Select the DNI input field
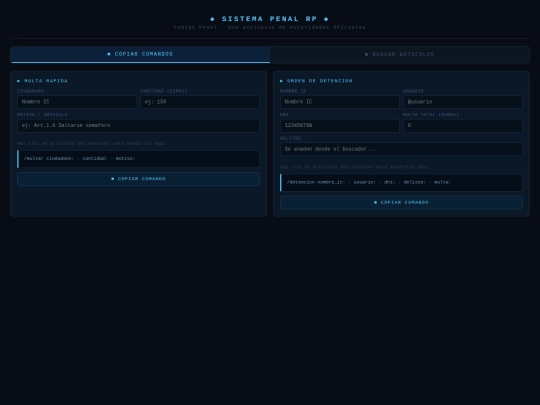Image resolution: width=540 pixels, height=405 pixels. pyautogui.click(x=340, y=126)
